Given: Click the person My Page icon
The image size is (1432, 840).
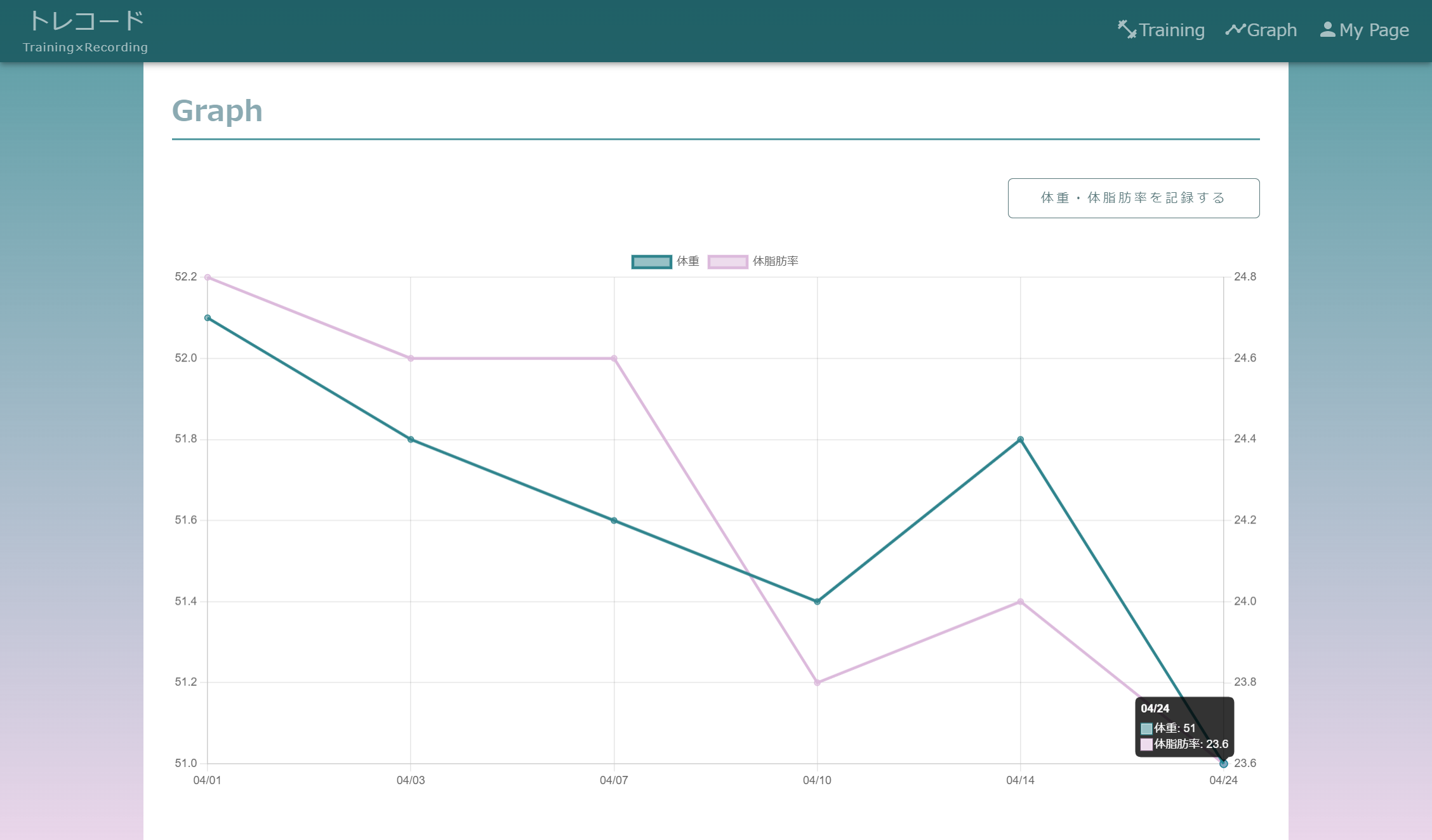Looking at the screenshot, I should click(x=1327, y=30).
